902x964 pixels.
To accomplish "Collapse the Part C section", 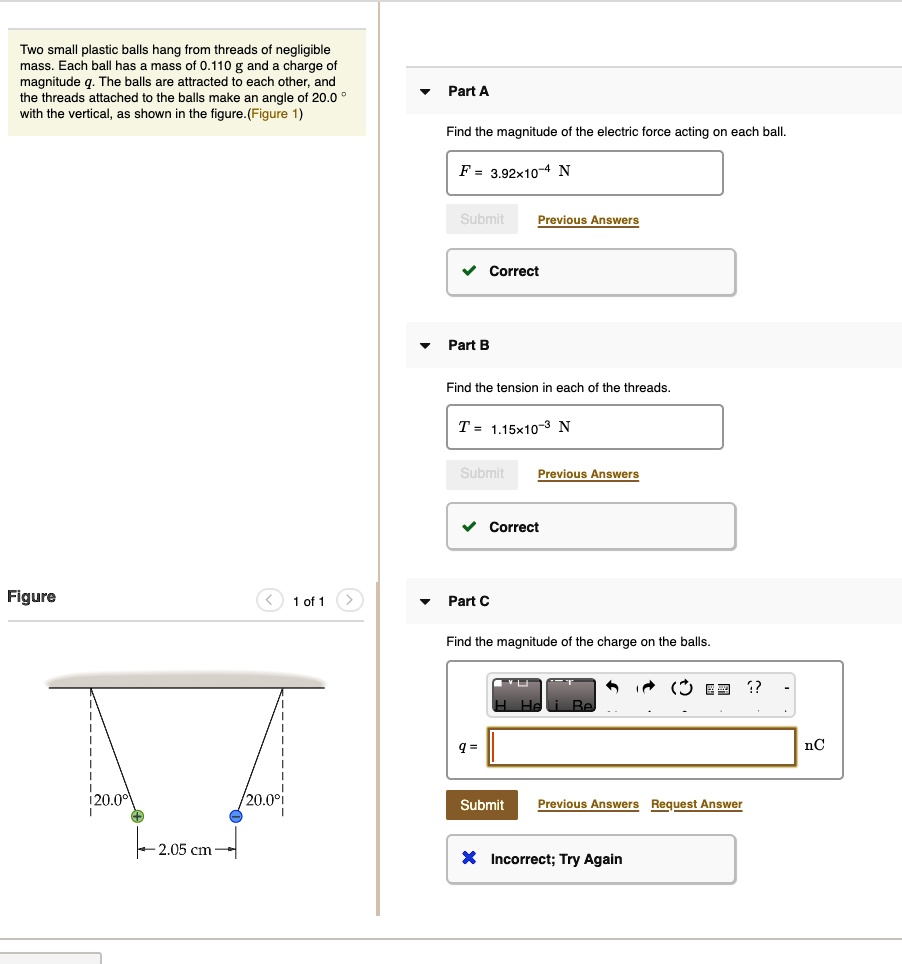I will coord(426,601).
